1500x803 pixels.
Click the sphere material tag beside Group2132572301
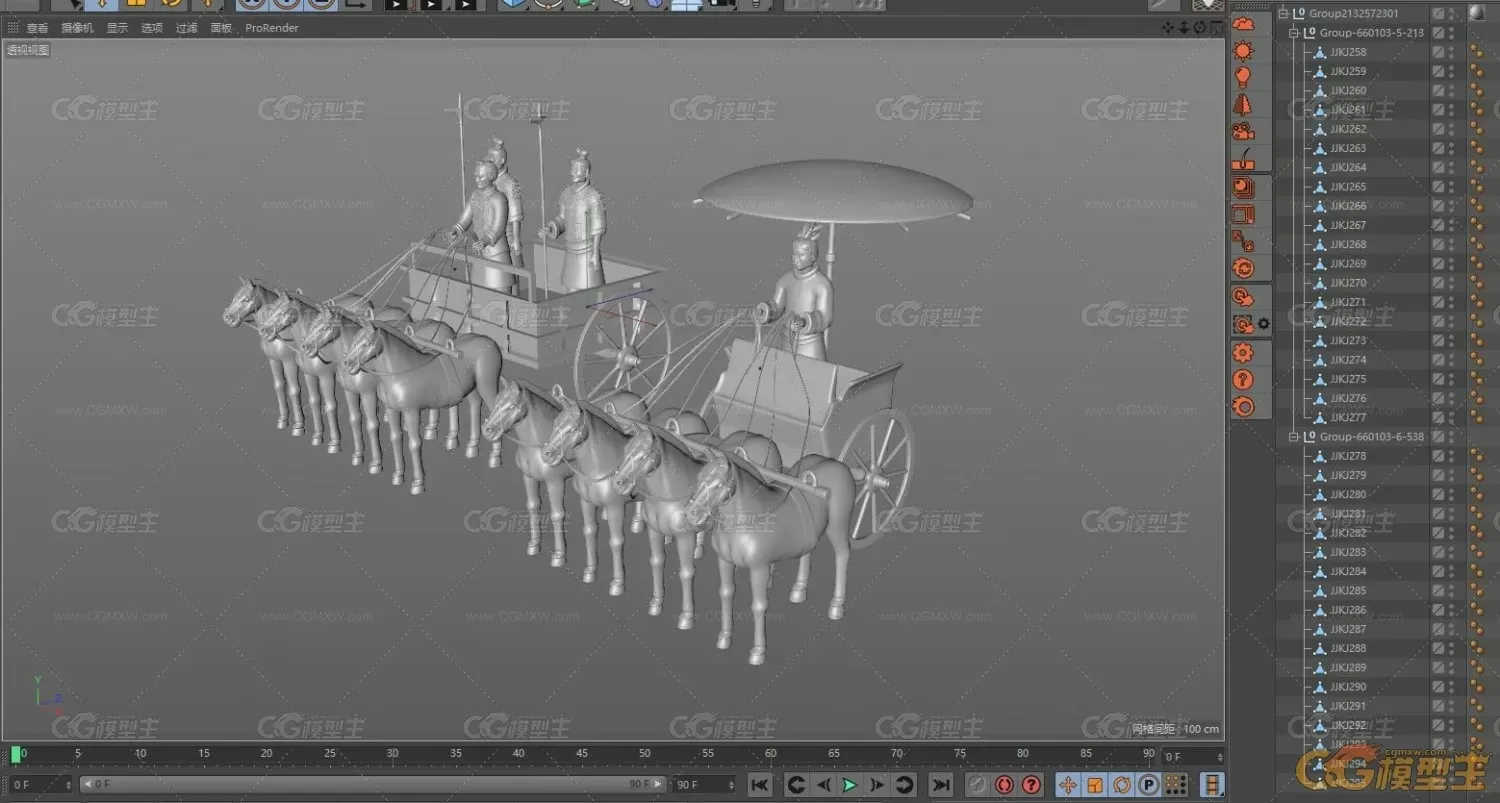[x=1476, y=13]
